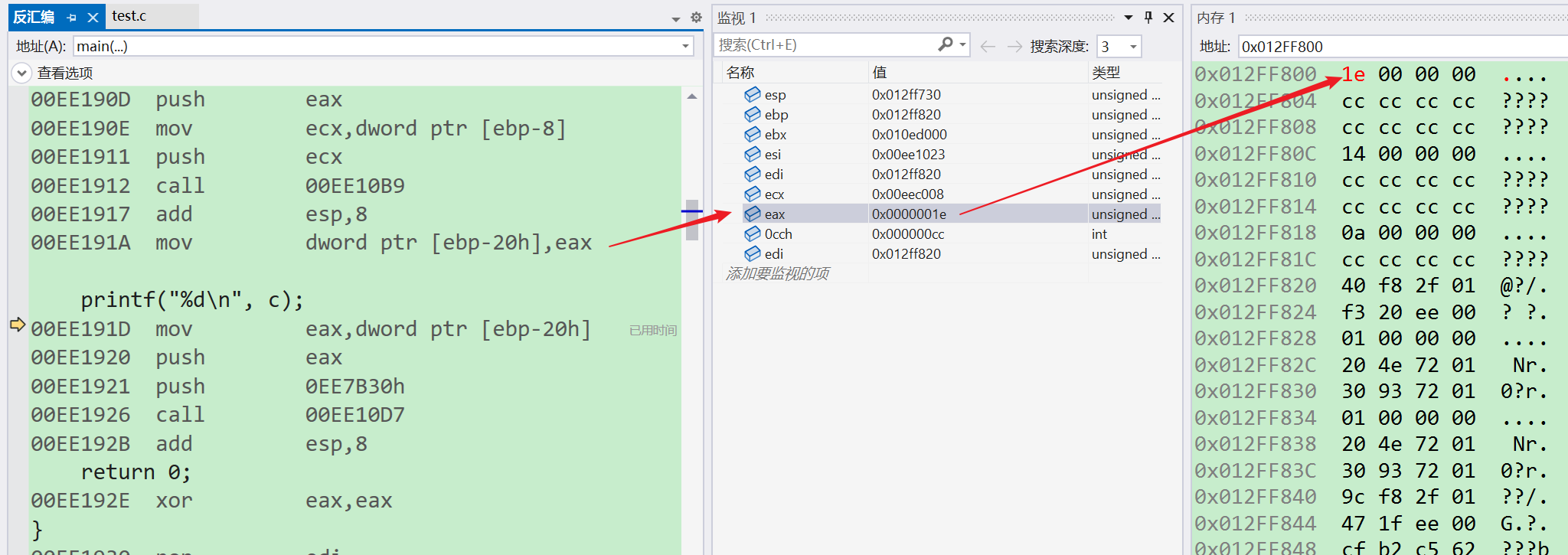This screenshot has width=1568, height=555.
Task: Click instruction line at 00EE190D push eax
Action: coord(187,100)
